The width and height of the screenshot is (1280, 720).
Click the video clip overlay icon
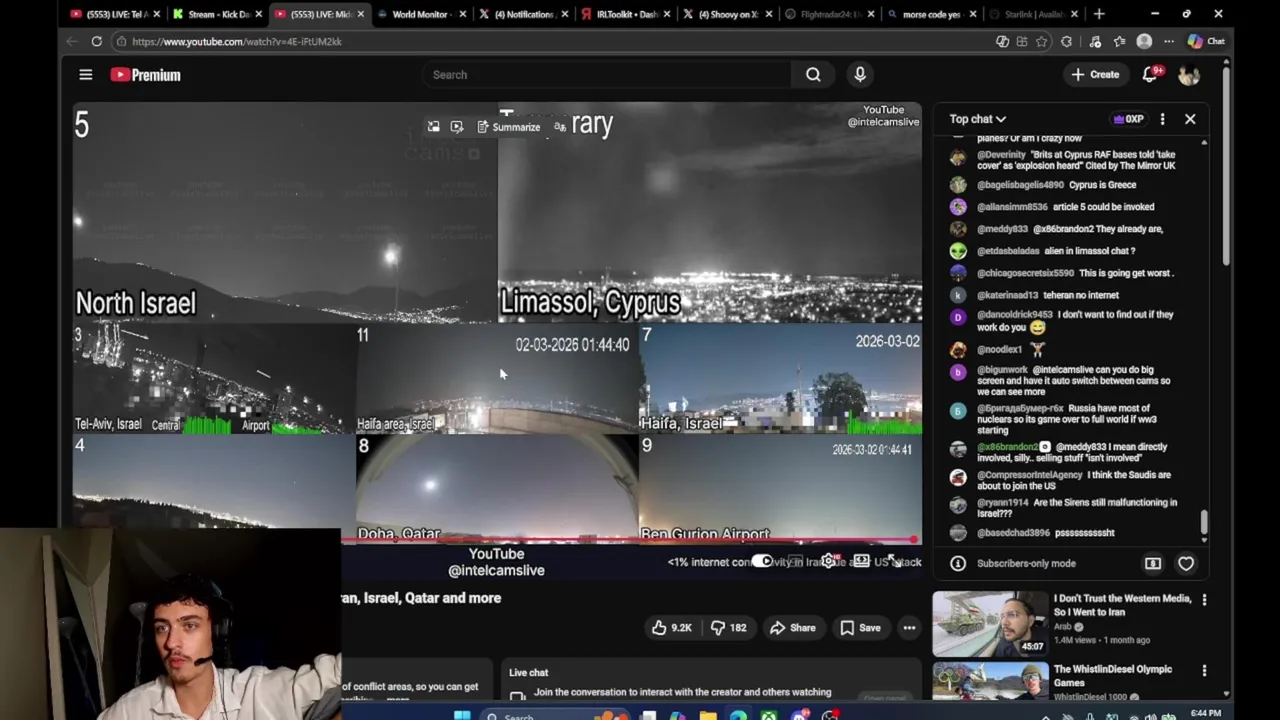pos(457,127)
